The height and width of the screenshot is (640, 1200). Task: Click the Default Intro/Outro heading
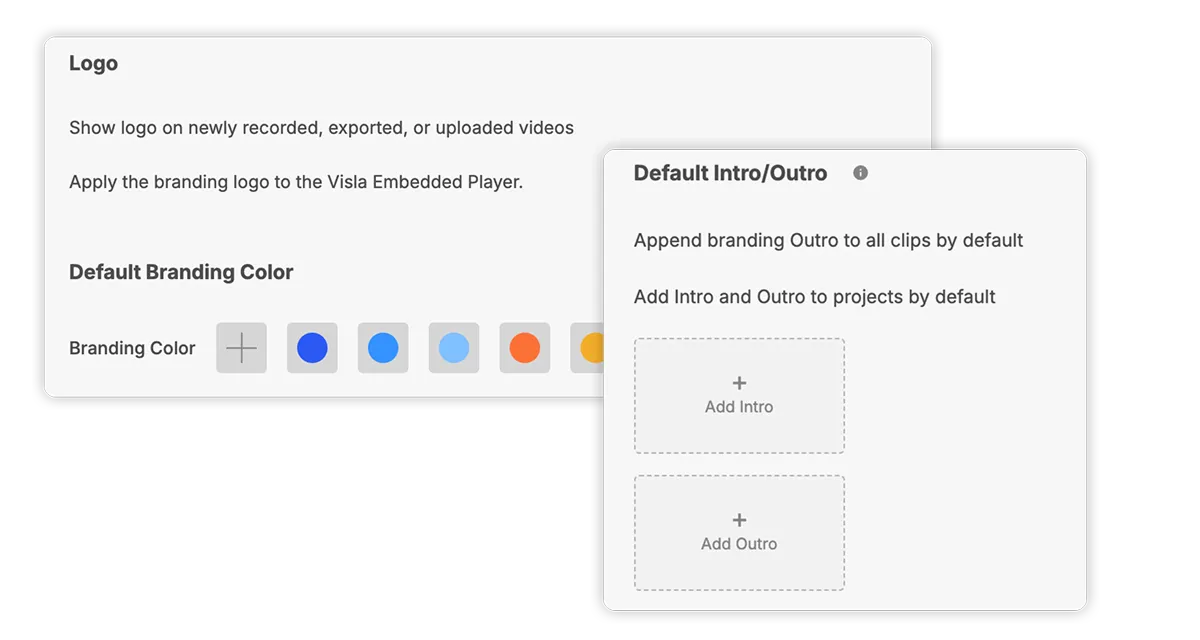coord(730,173)
